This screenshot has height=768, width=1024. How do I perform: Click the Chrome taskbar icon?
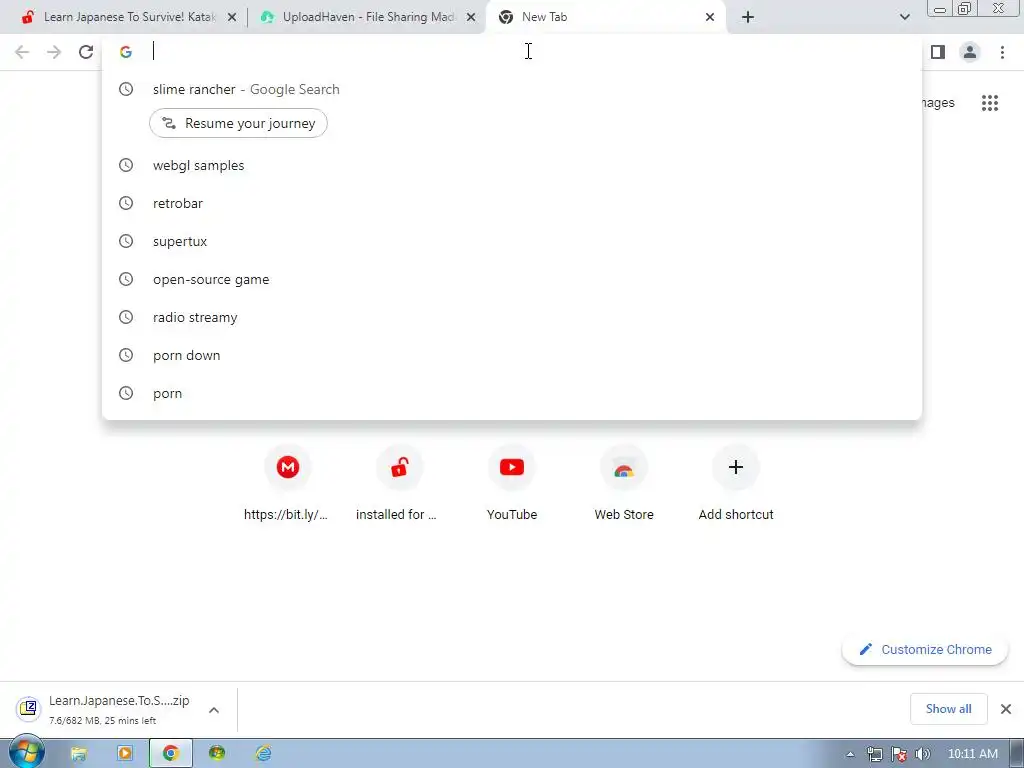[171, 754]
